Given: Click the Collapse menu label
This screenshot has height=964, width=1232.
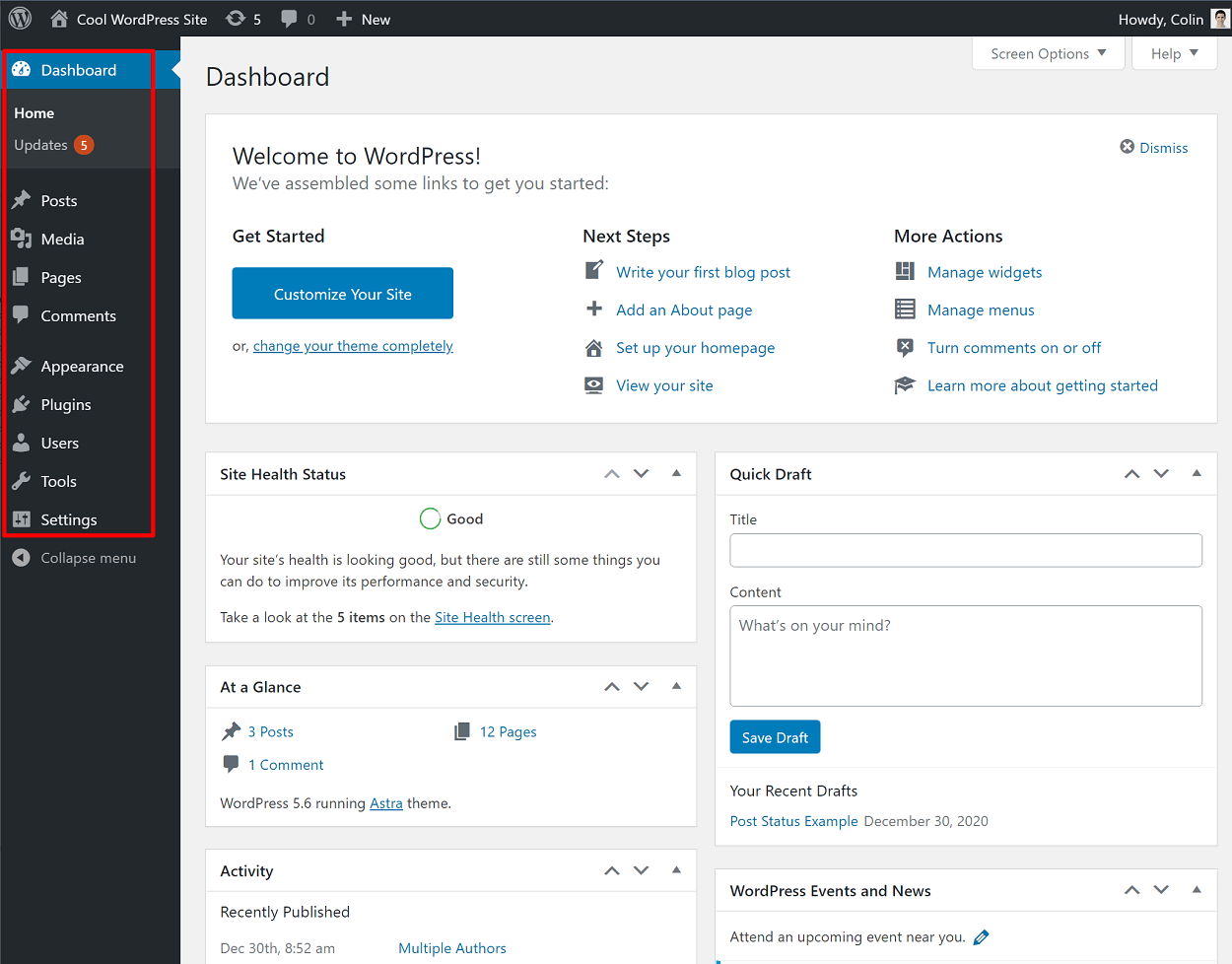Looking at the screenshot, I should coord(89,558).
